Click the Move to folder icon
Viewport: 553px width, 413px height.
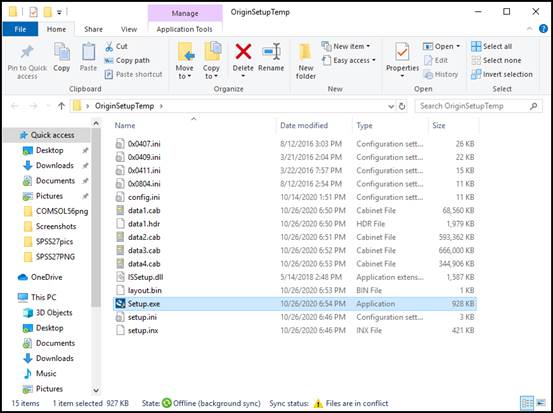coord(185,52)
